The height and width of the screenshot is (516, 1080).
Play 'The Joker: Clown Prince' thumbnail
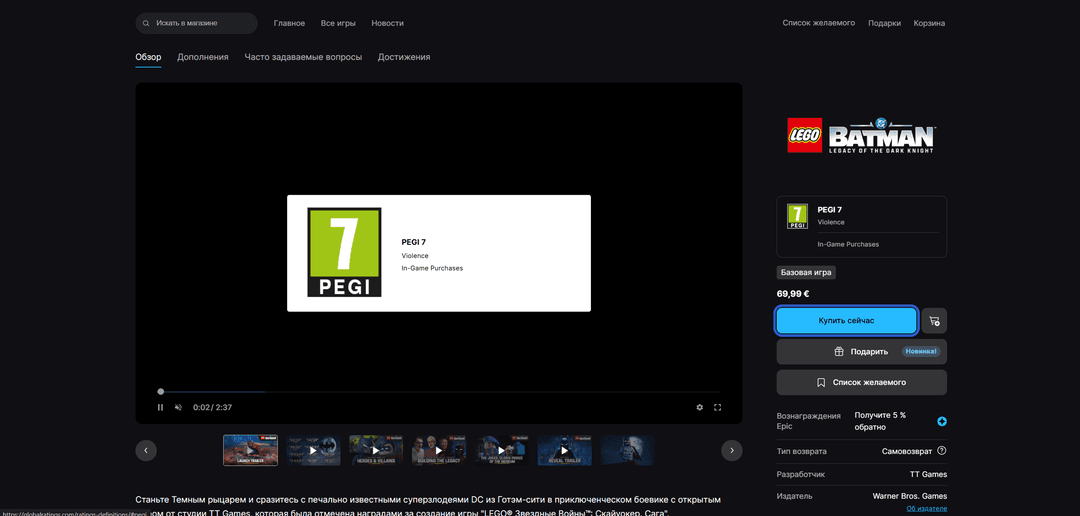pos(502,451)
